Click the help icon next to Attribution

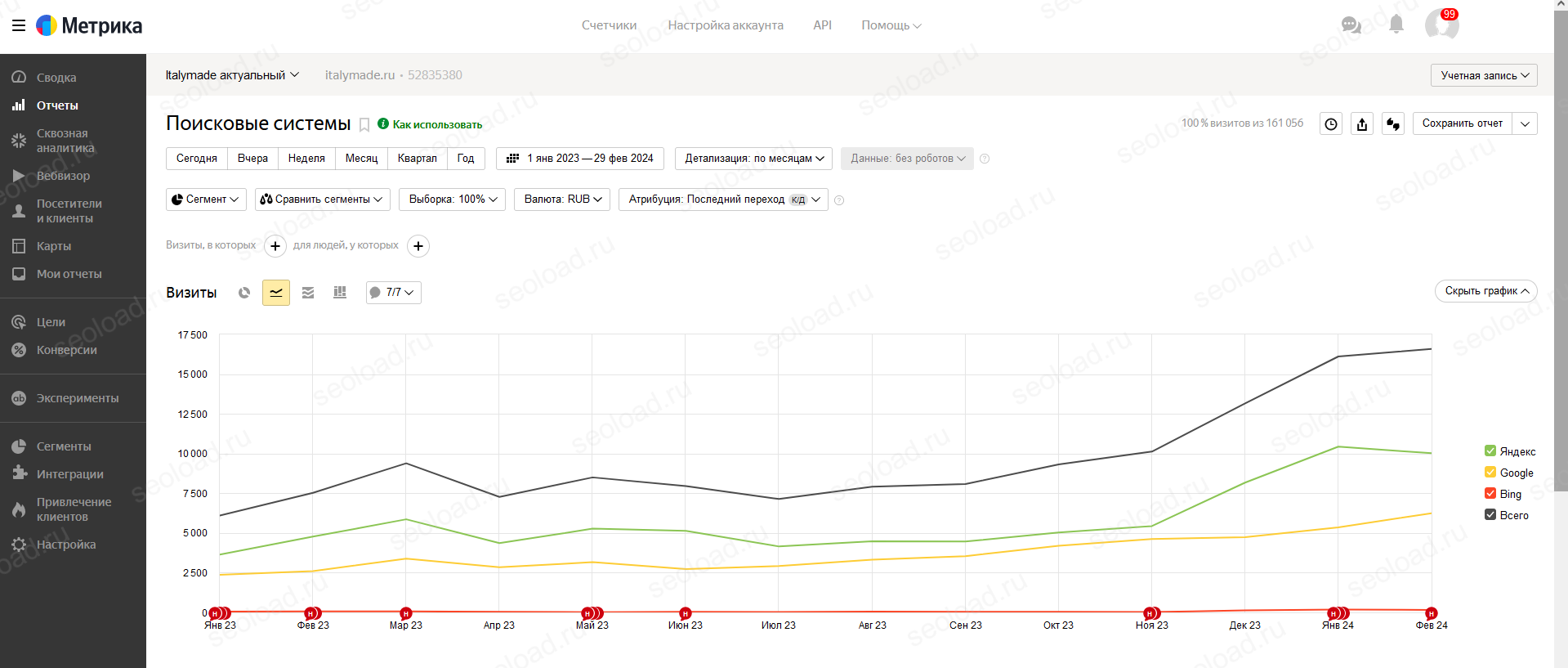tap(839, 200)
